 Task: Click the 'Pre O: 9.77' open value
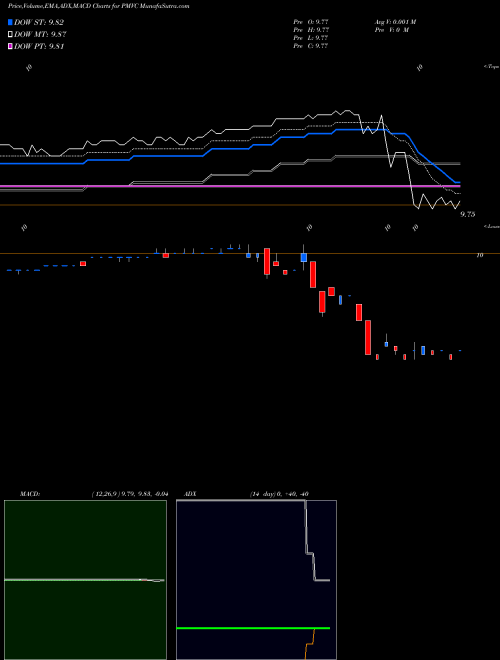tap(311, 22)
